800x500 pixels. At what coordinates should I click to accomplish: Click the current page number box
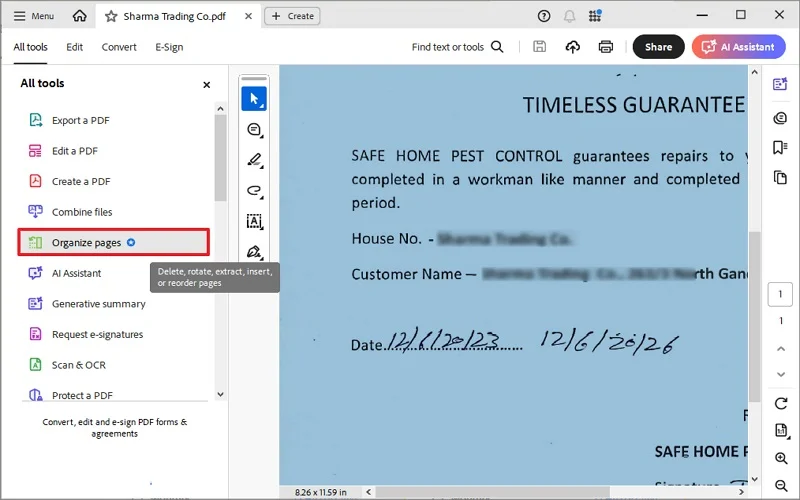[780, 294]
